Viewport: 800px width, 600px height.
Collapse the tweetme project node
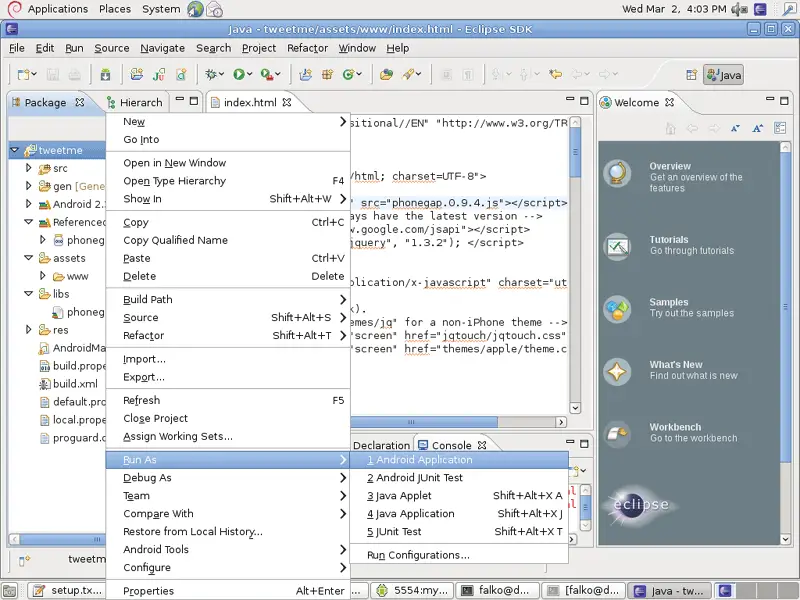pyautogui.click(x=14, y=150)
